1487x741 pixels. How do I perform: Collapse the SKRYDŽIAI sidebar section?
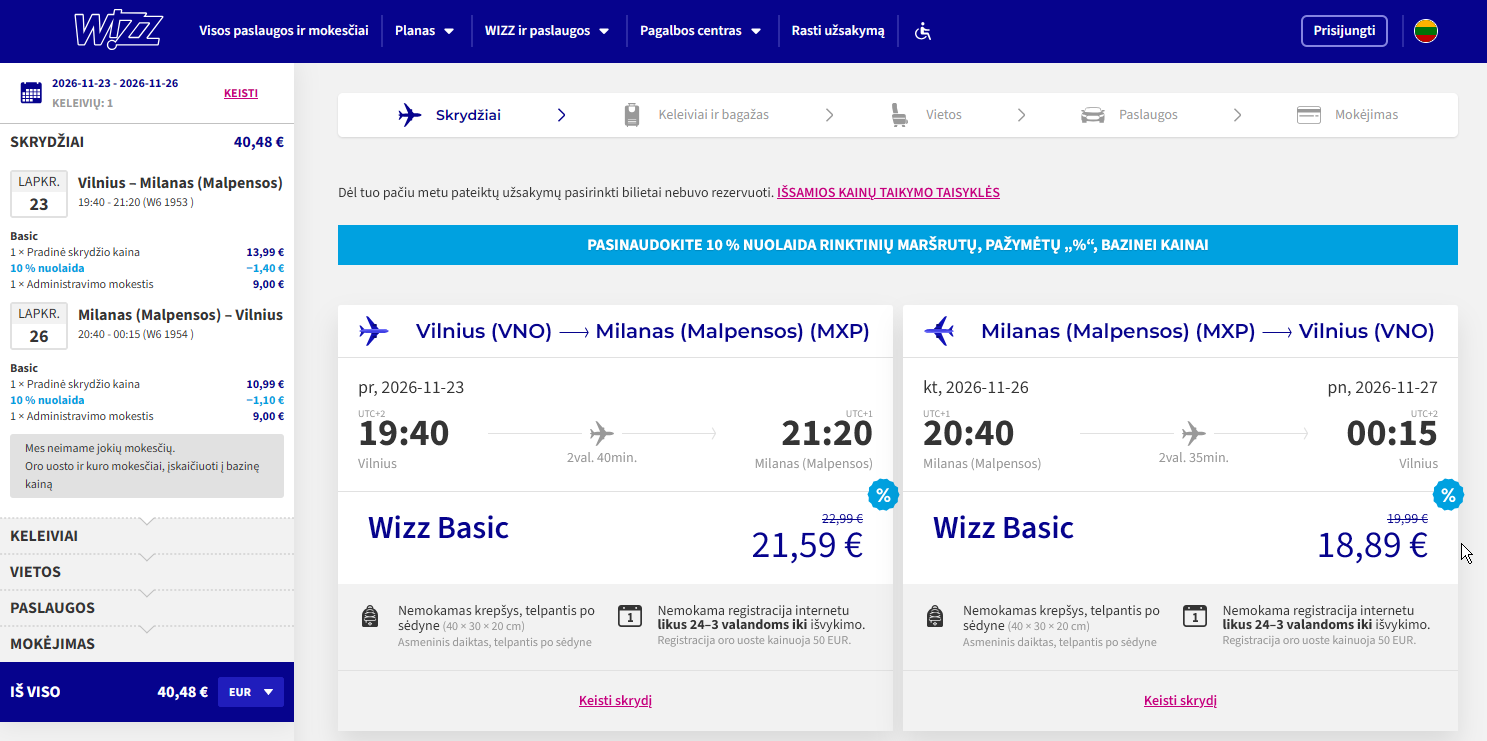147,142
